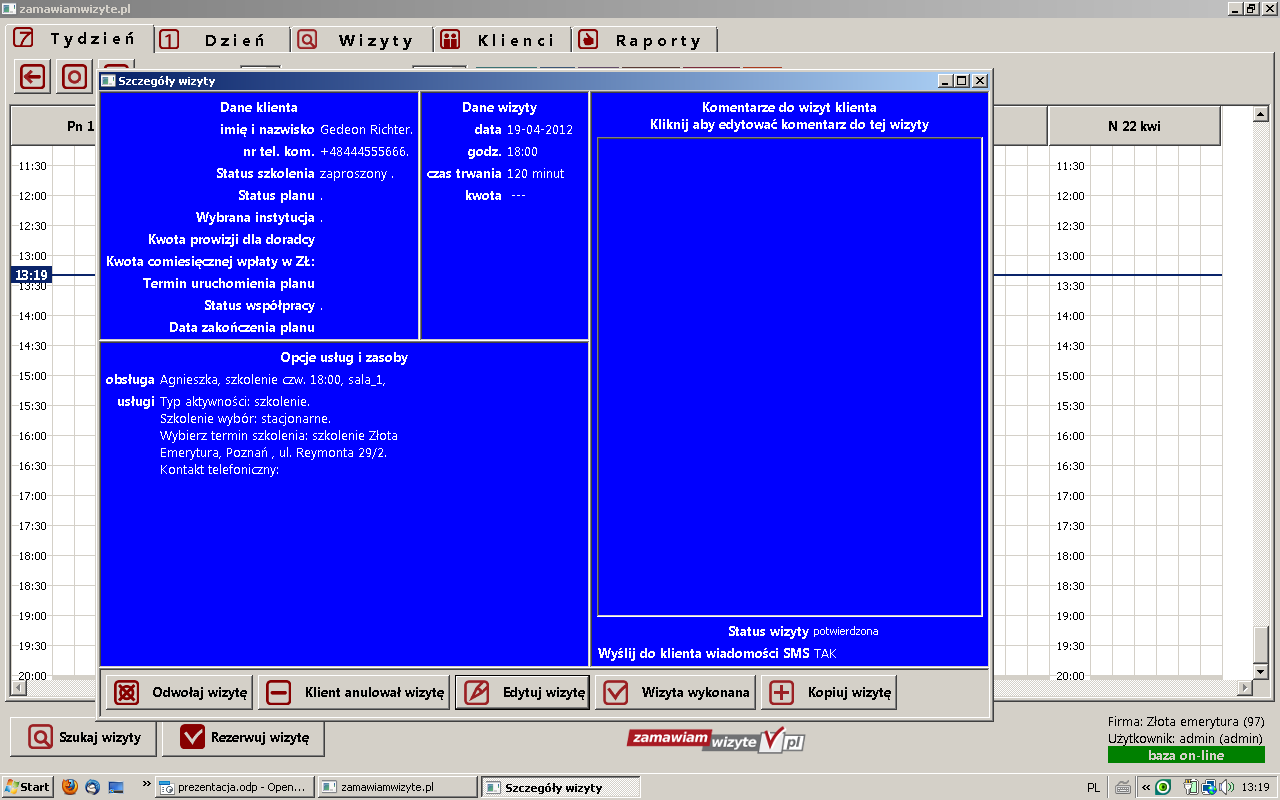Click visit status potwierdzona
1280x800 pixels.
pyautogui.click(x=846, y=632)
